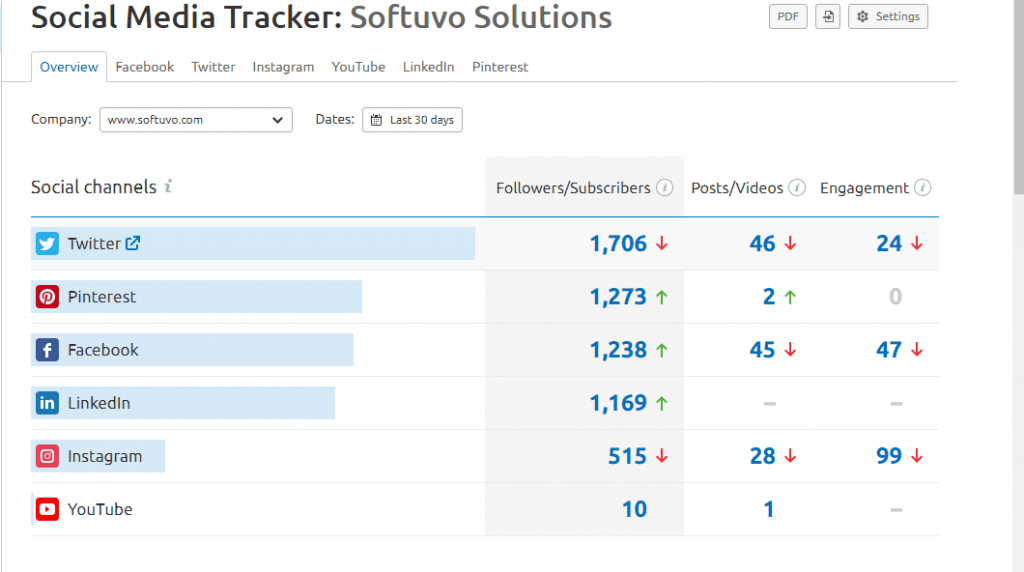The image size is (1024, 572).
Task: Switch to the YouTube tab
Action: (358, 67)
